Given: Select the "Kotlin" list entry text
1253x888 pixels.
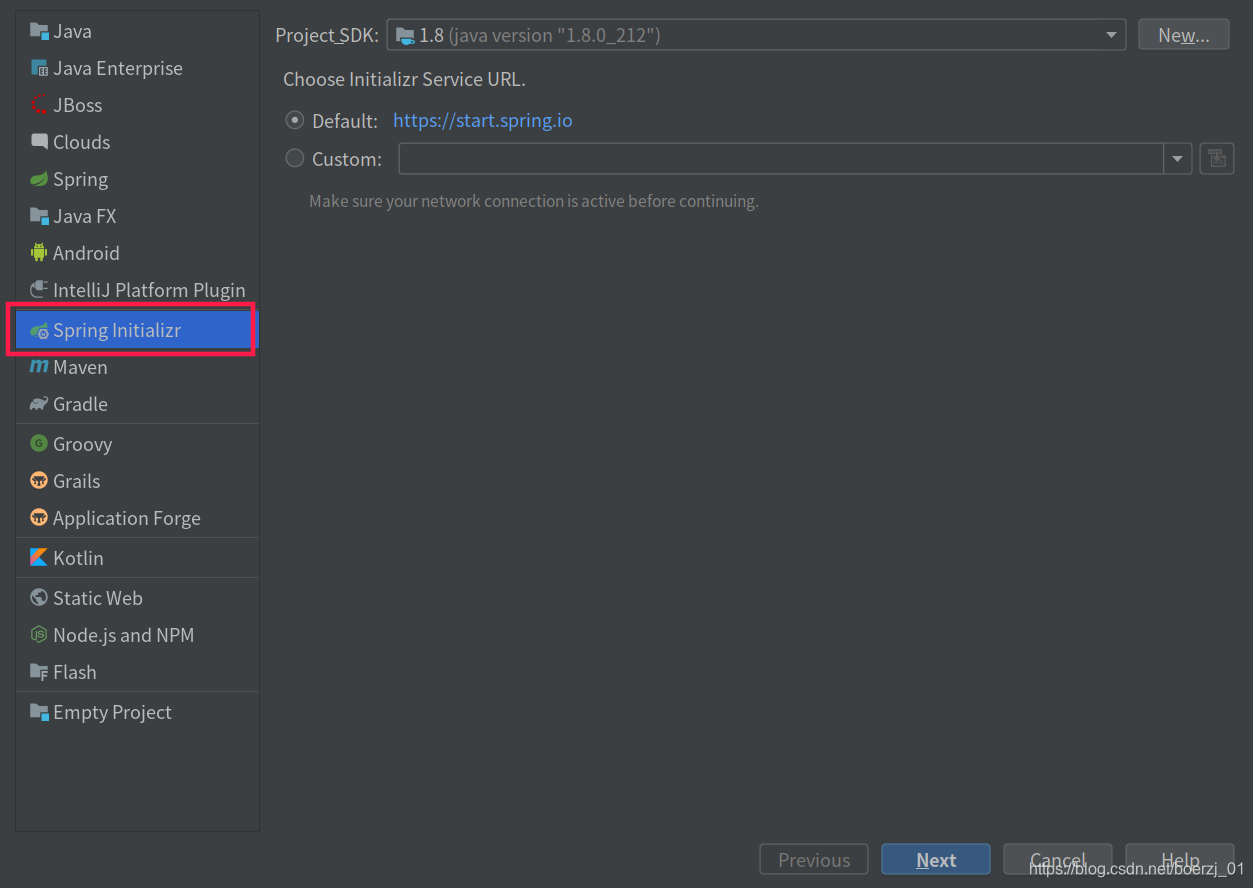Looking at the screenshot, I should coord(78,558).
